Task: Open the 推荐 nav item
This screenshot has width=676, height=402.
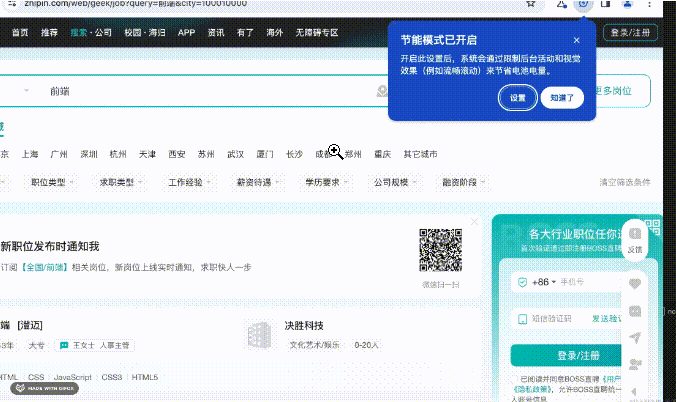Action: click(49, 32)
